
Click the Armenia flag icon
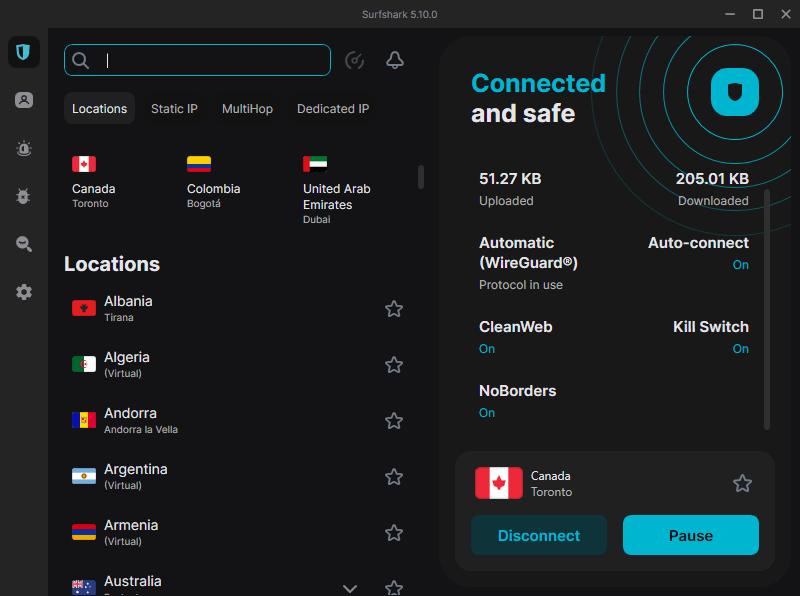[84, 532]
